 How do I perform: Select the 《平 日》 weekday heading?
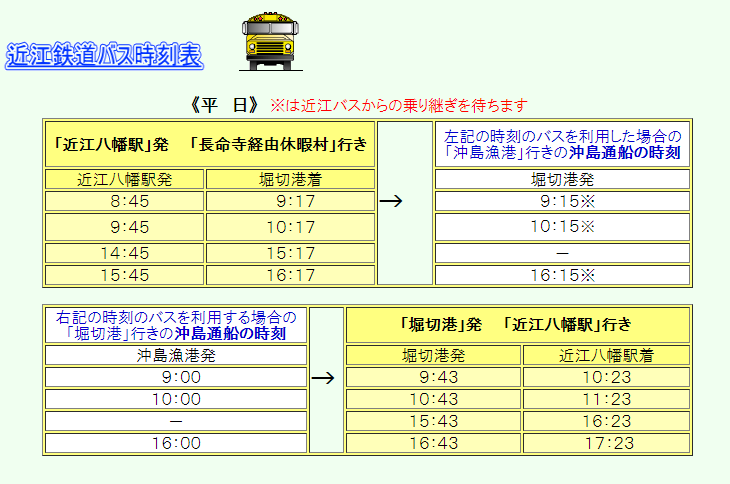coord(225,105)
